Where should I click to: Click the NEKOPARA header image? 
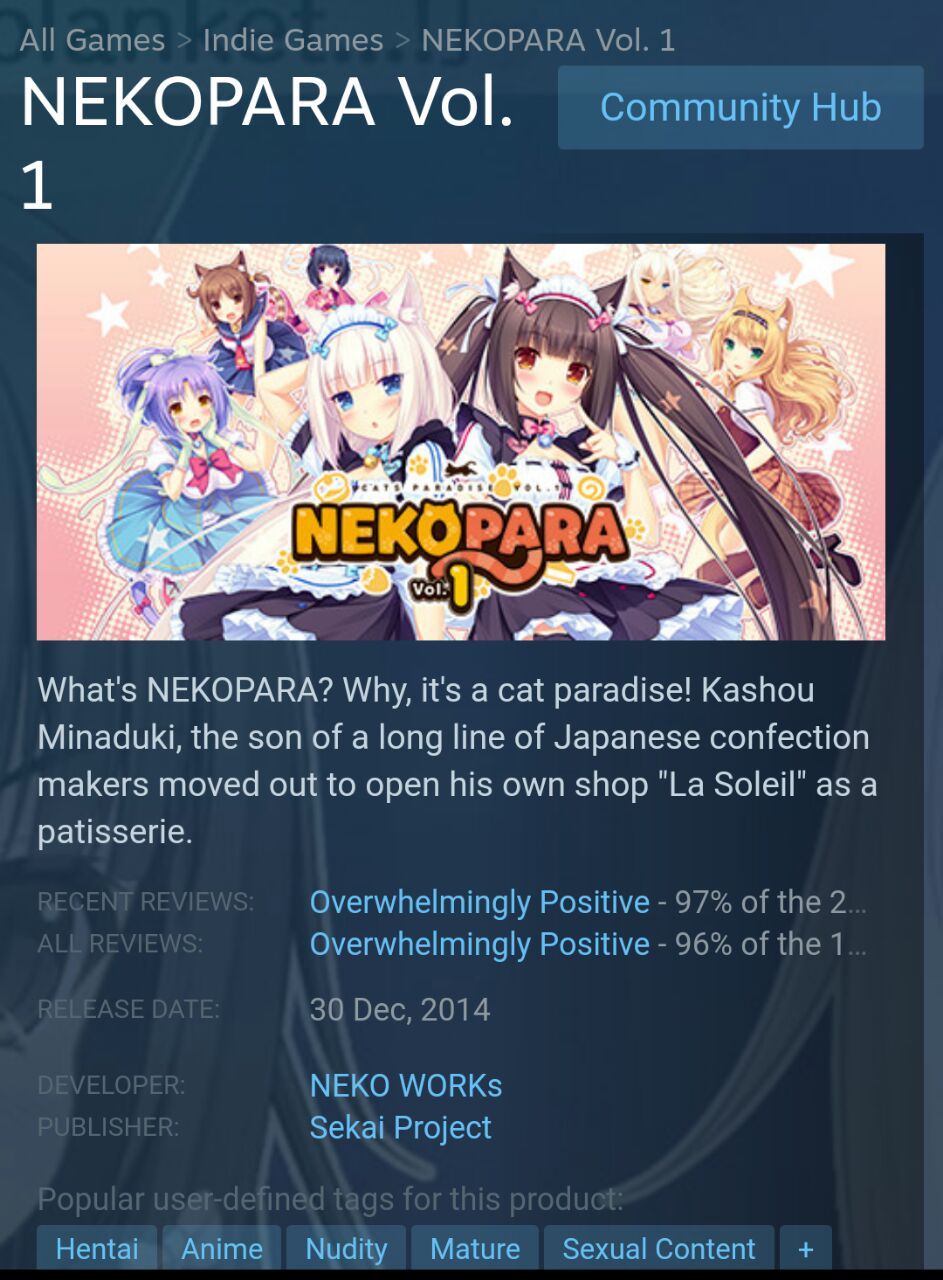click(x=461, y=442)
